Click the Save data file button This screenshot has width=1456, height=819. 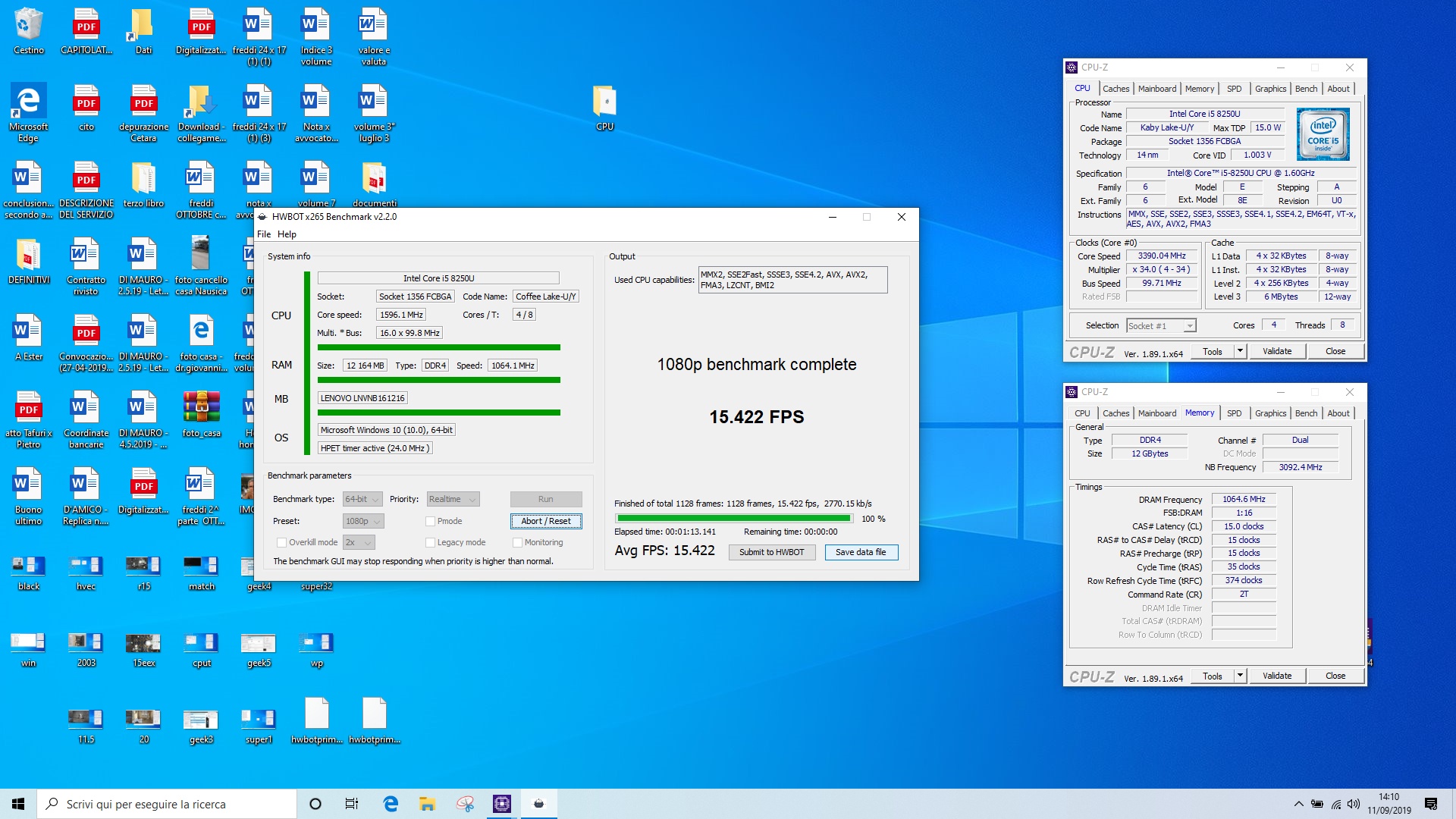pos(861,552)
